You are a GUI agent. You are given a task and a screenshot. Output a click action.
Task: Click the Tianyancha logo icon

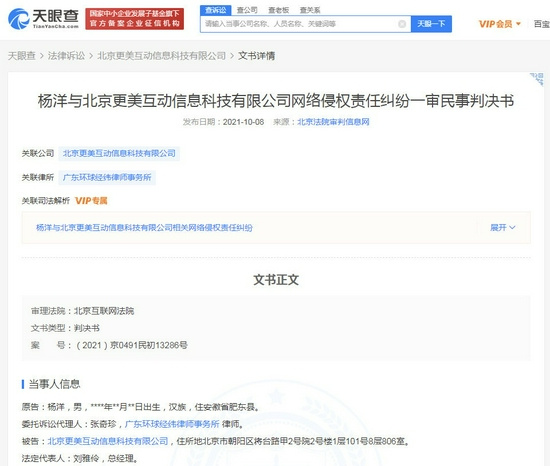(x=18, y=19)
